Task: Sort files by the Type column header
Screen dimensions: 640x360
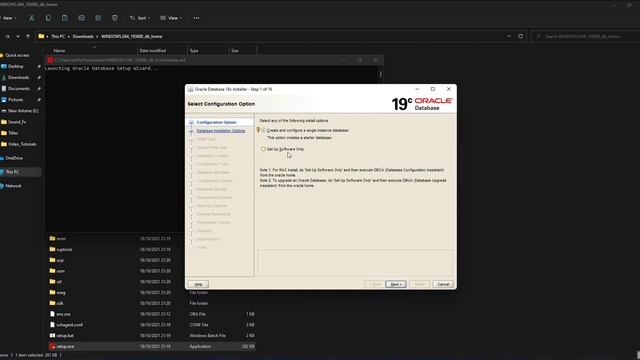Action: click(194, 51)
